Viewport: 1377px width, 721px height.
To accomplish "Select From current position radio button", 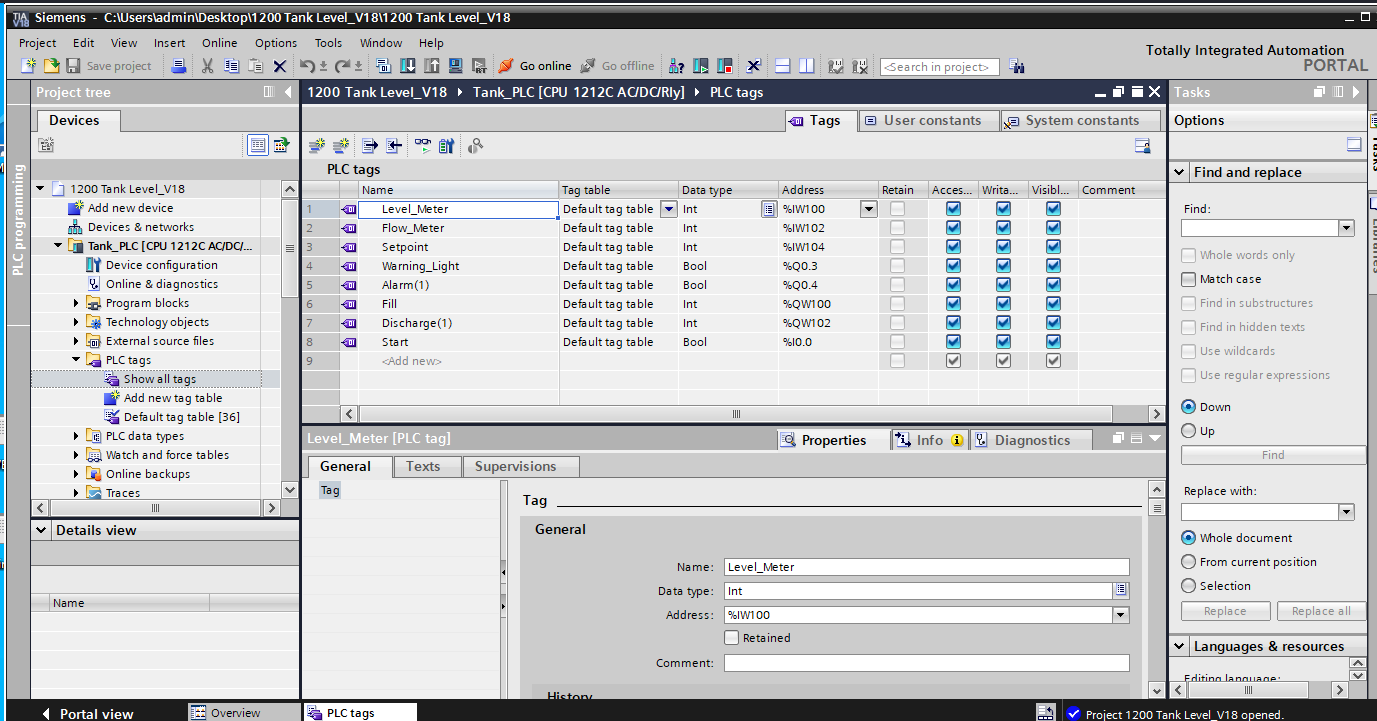I will (x=1188, y=562).
